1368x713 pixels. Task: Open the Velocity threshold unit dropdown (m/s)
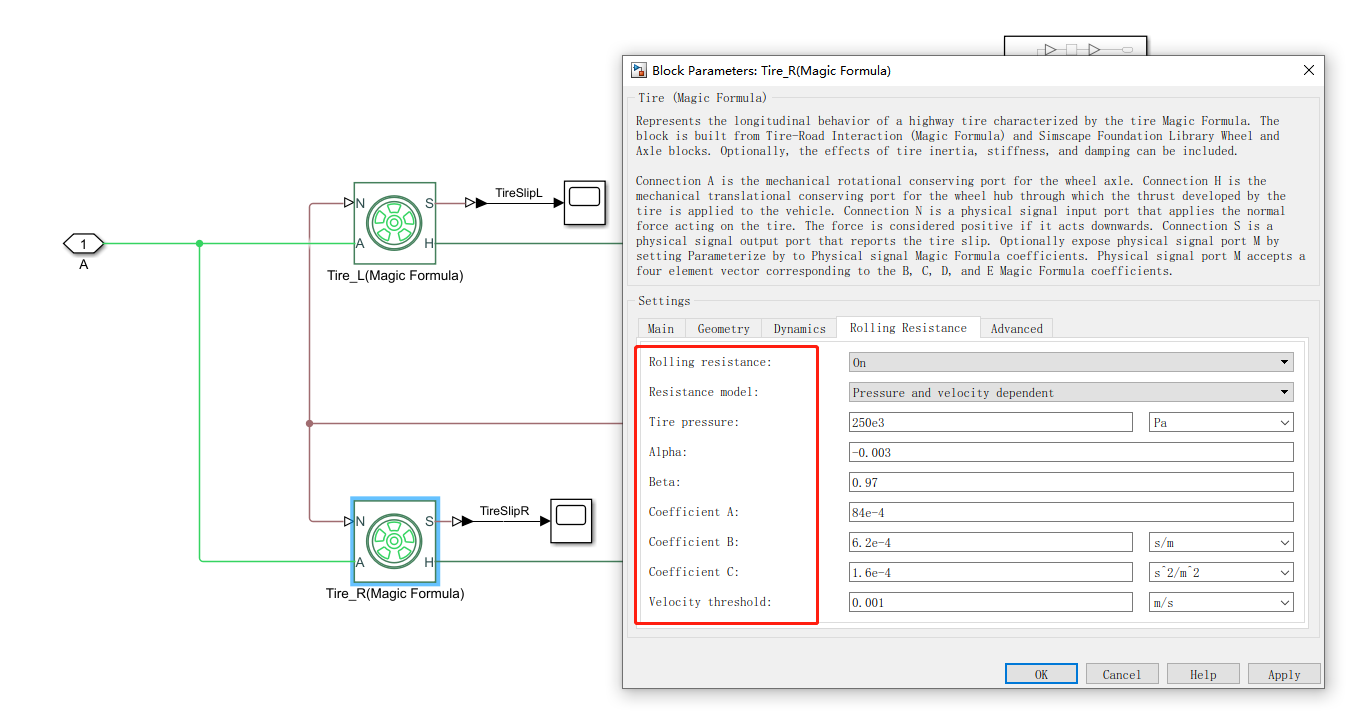pyautogui.click(x=1221, y=602)
